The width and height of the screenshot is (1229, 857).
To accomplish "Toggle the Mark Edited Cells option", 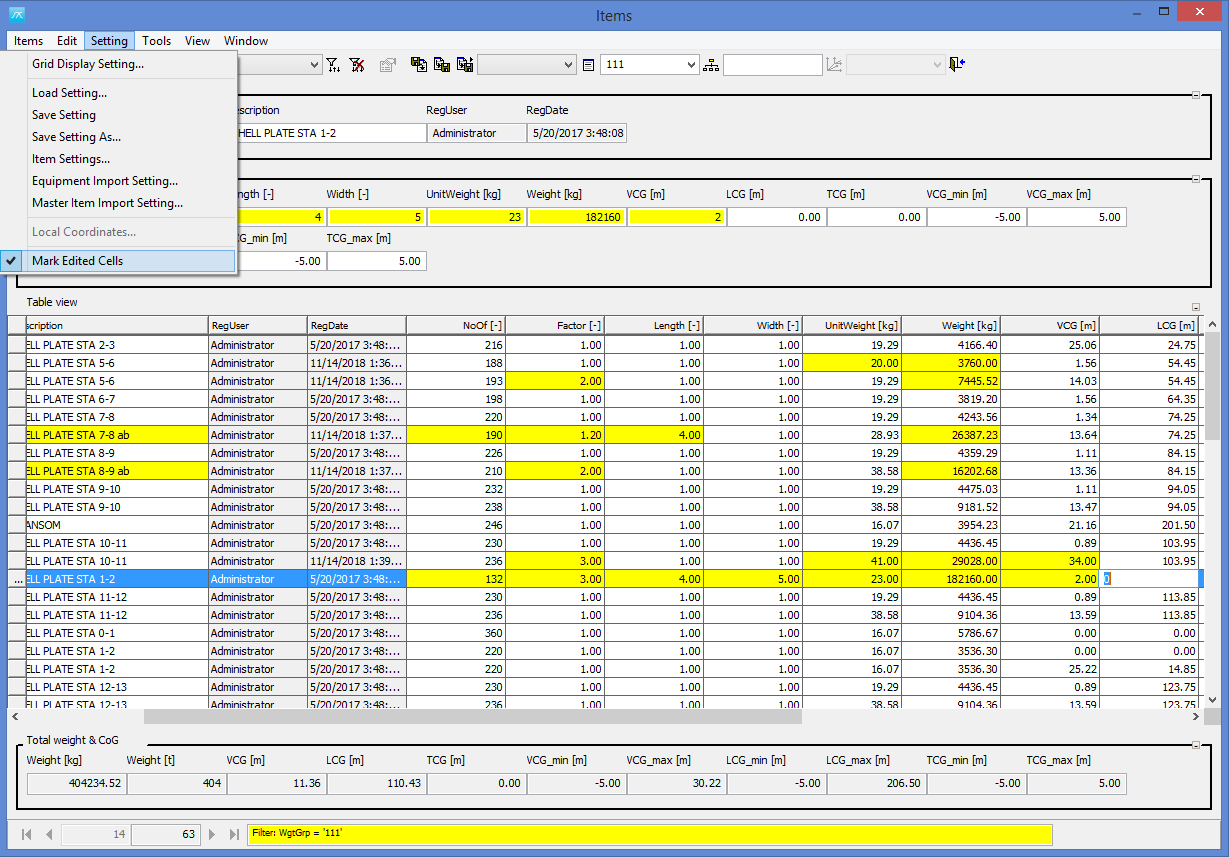I will 78,261.
